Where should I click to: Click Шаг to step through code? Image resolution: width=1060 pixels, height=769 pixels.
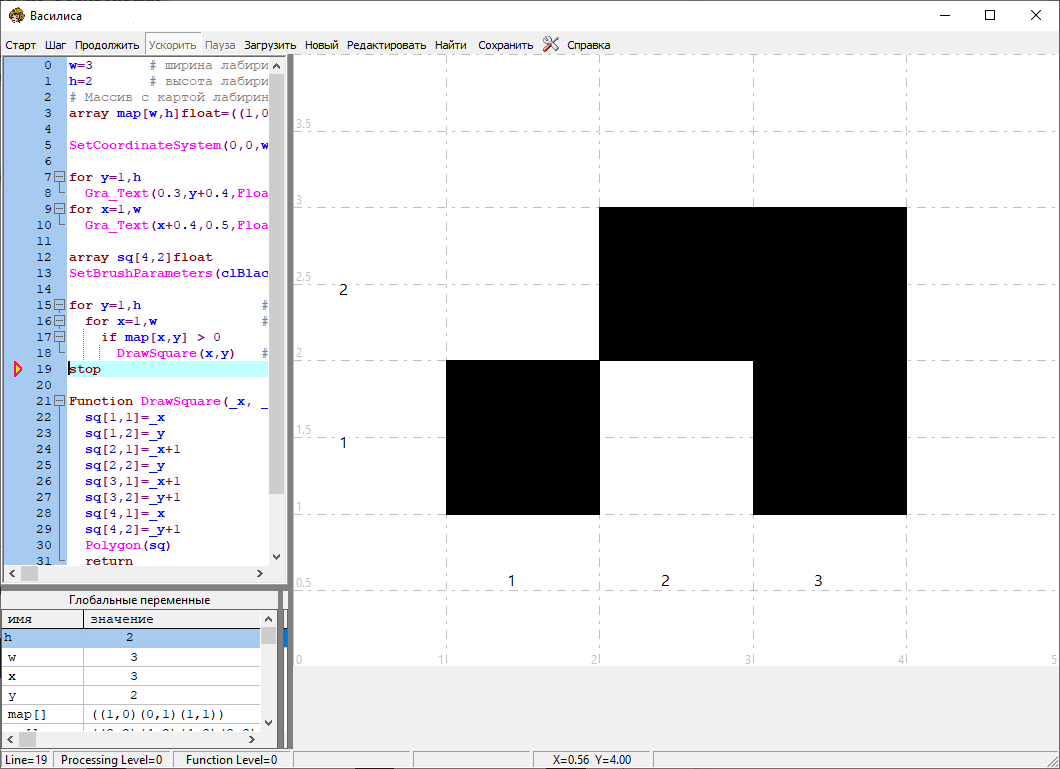pos(56,45)
